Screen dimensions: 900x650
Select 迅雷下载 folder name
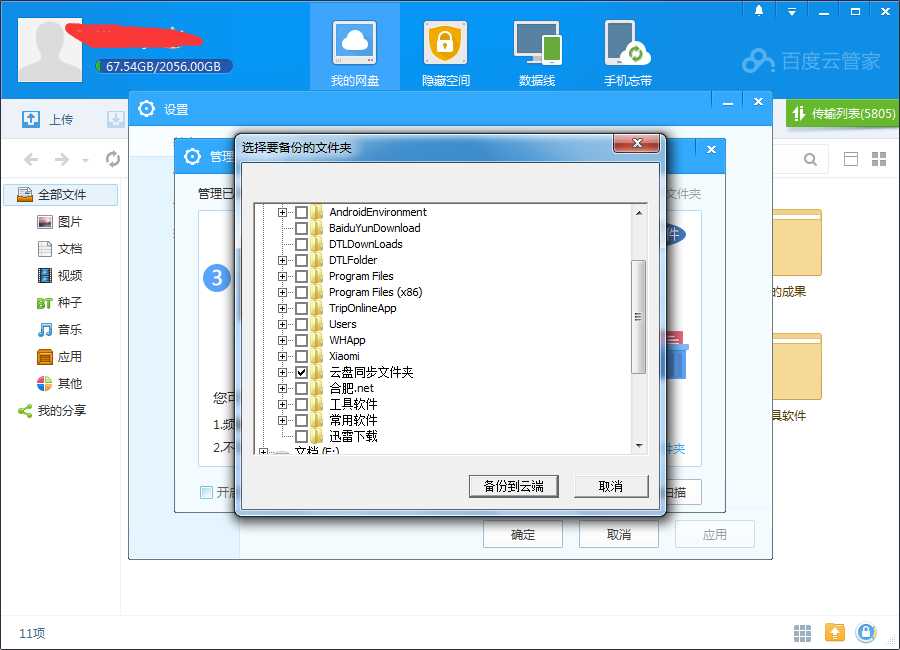[x=353, y=436]
